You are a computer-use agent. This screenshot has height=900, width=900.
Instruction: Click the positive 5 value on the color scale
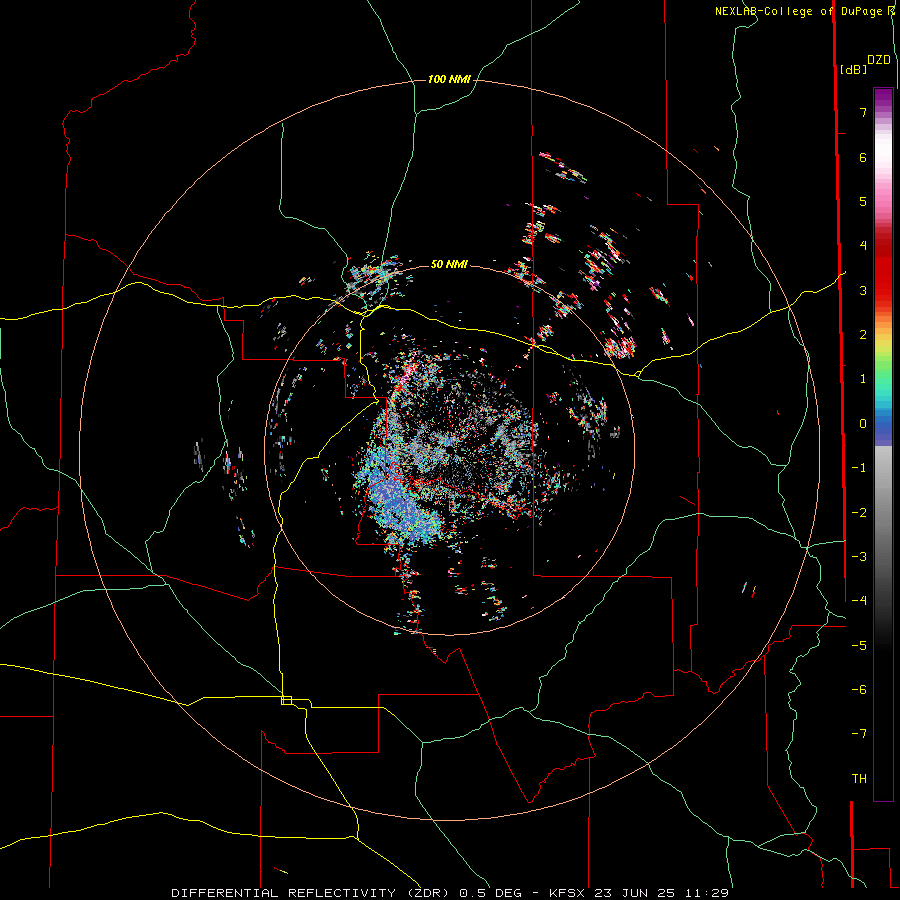coord(863,201)
